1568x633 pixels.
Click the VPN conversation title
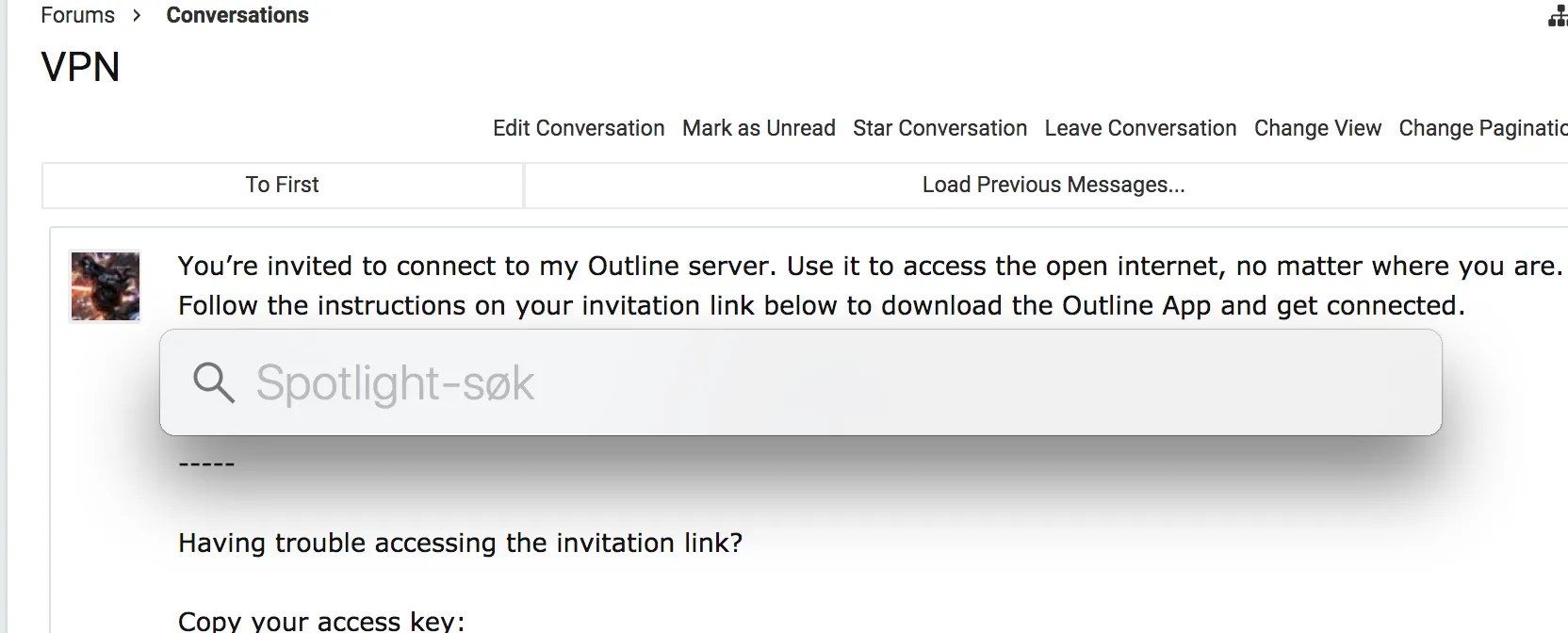(x=81, y=67)
